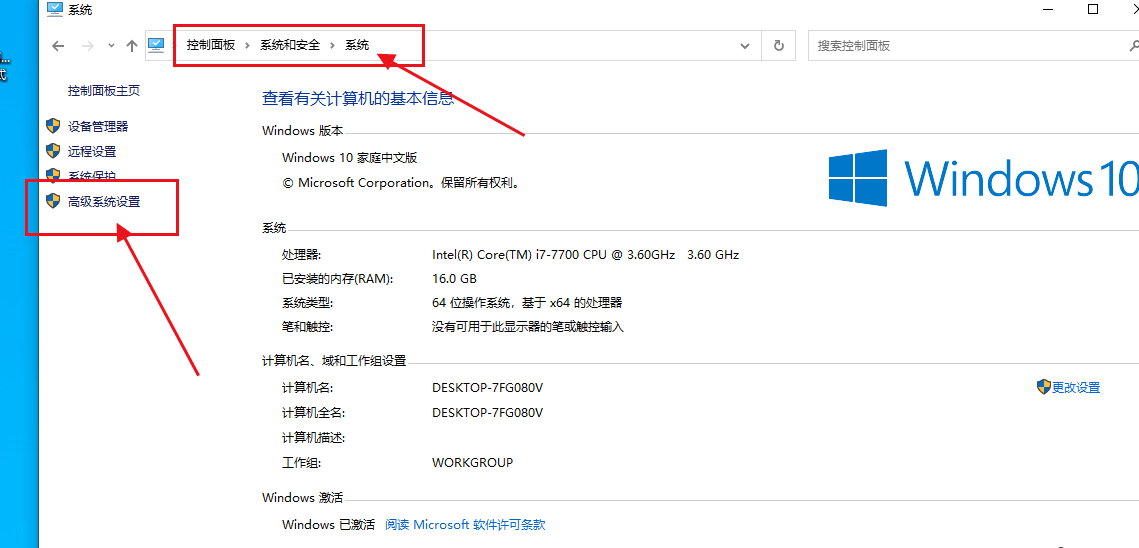
Task: Select 控制面板 in the breadcrumb path
Action: pos(211,45)
